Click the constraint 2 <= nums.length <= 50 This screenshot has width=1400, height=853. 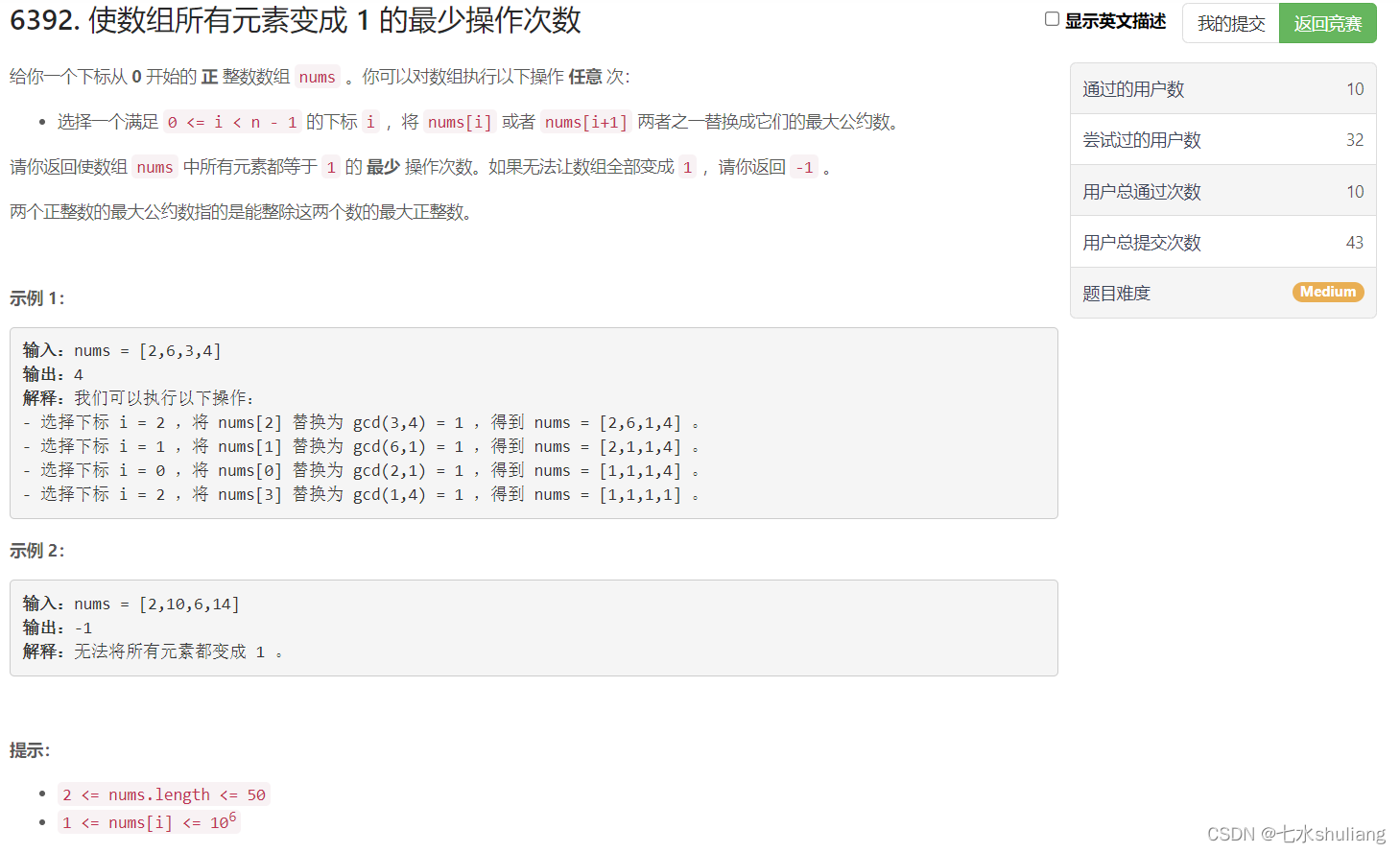pyautogui.click(x=164, y=794)
